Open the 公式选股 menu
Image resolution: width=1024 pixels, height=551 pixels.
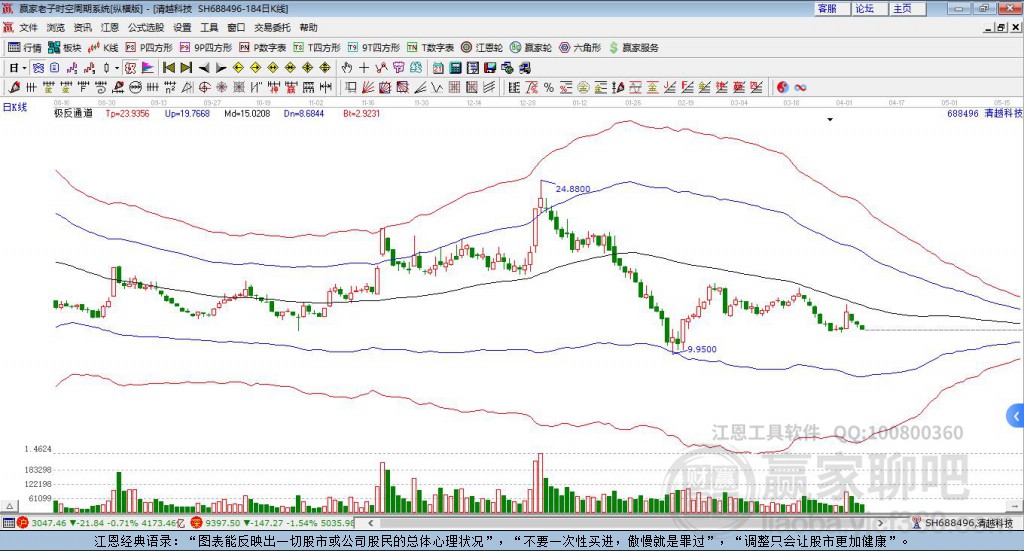[146, 27]
